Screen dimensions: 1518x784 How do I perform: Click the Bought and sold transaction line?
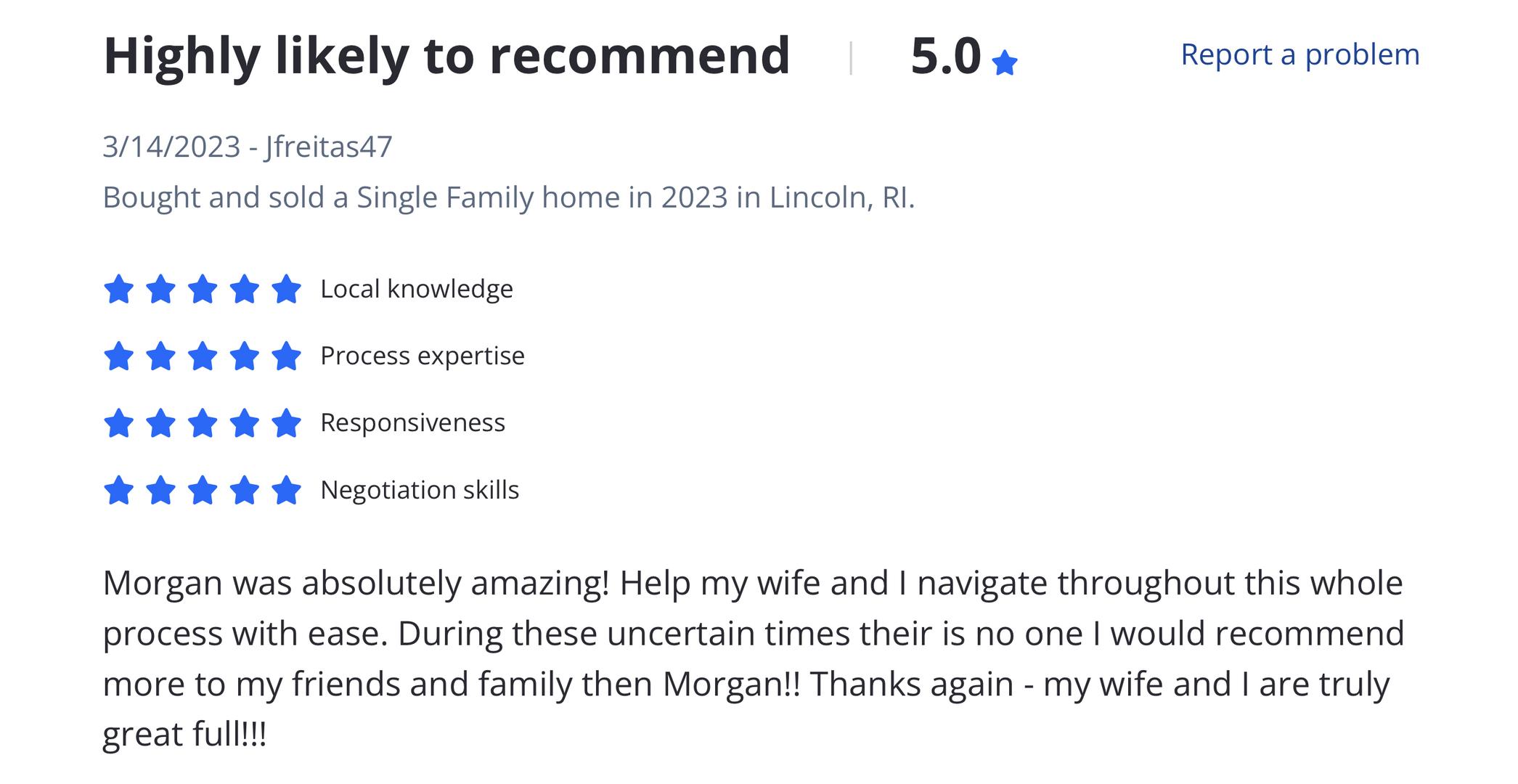pyautogui.click(x=508, y=197)
